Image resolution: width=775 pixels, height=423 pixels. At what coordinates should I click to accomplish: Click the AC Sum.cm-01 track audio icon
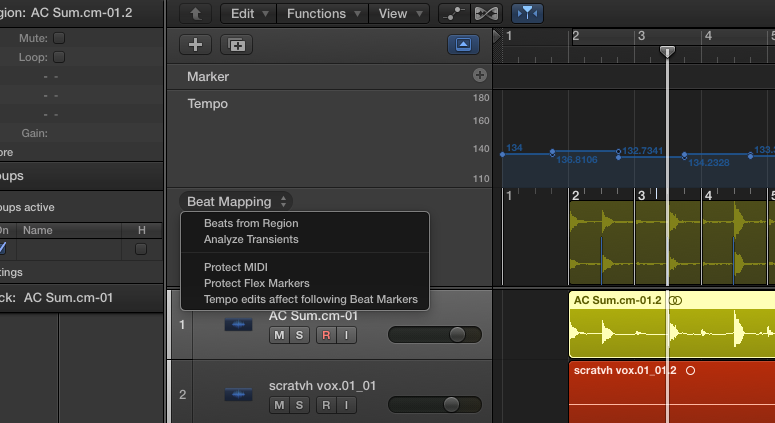click(238, 325)
